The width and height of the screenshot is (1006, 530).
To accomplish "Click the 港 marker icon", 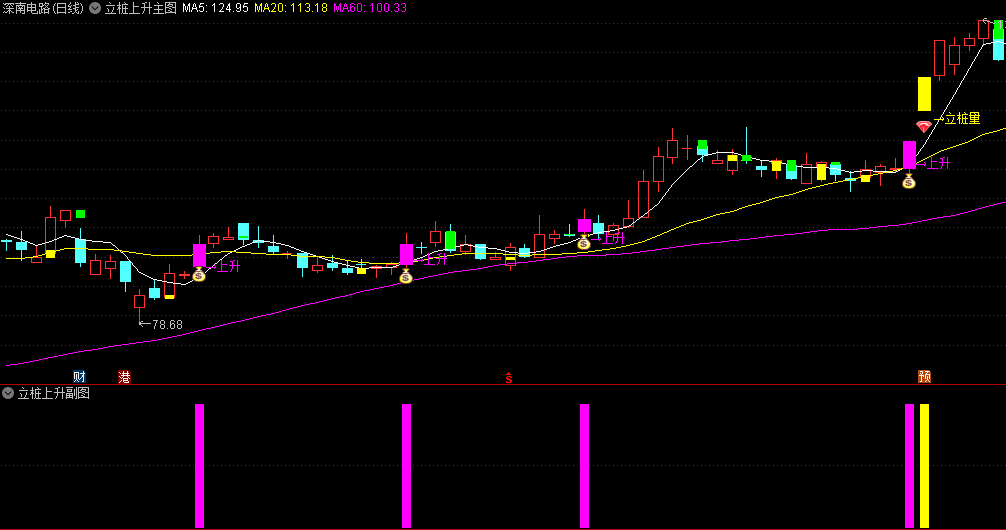I will (124, 377).
